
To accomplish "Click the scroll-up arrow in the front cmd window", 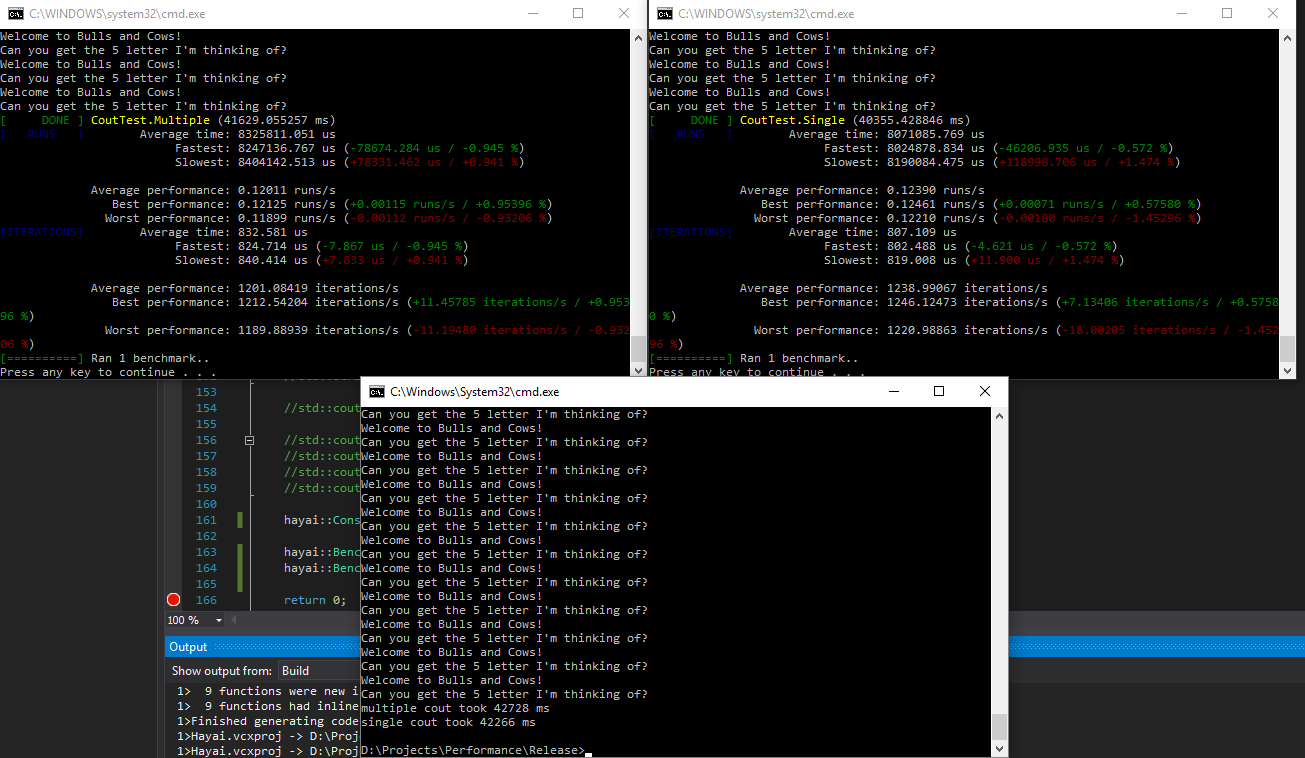I will pyautogui.click(x=1000, y=415).
